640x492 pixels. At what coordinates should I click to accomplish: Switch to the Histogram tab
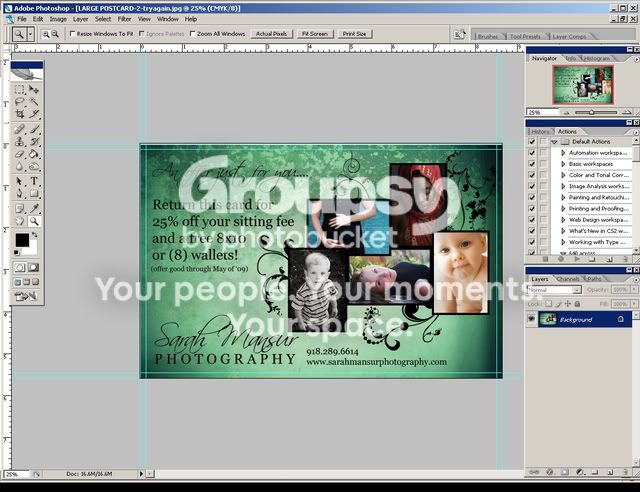coord(596,58)
